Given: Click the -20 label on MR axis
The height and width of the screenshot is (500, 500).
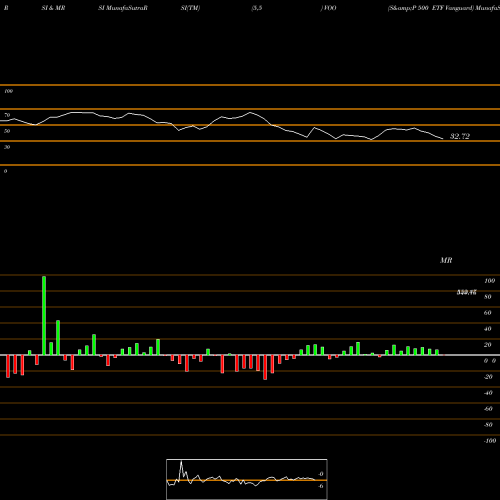Looking at the screenshot, I should click(x=488, y=377).
